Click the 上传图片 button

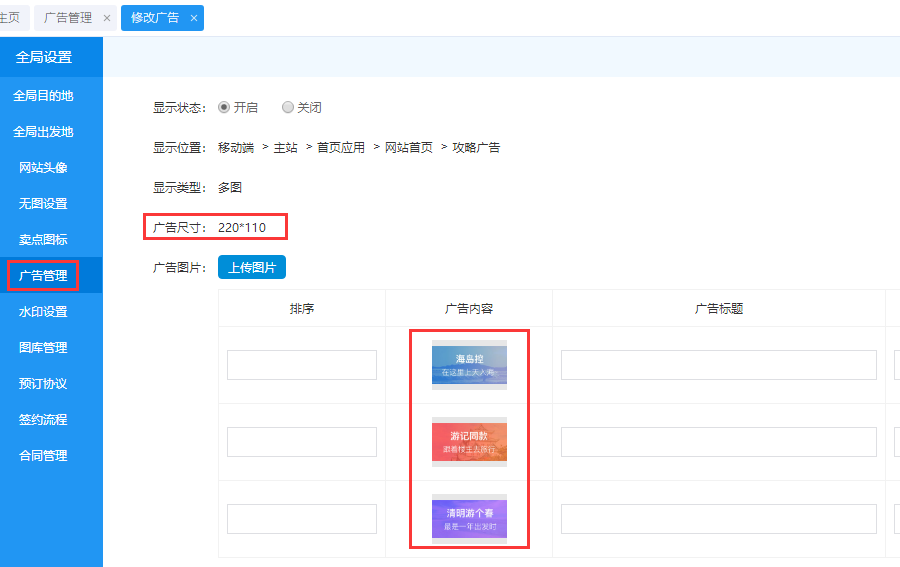tap(252, 267)
